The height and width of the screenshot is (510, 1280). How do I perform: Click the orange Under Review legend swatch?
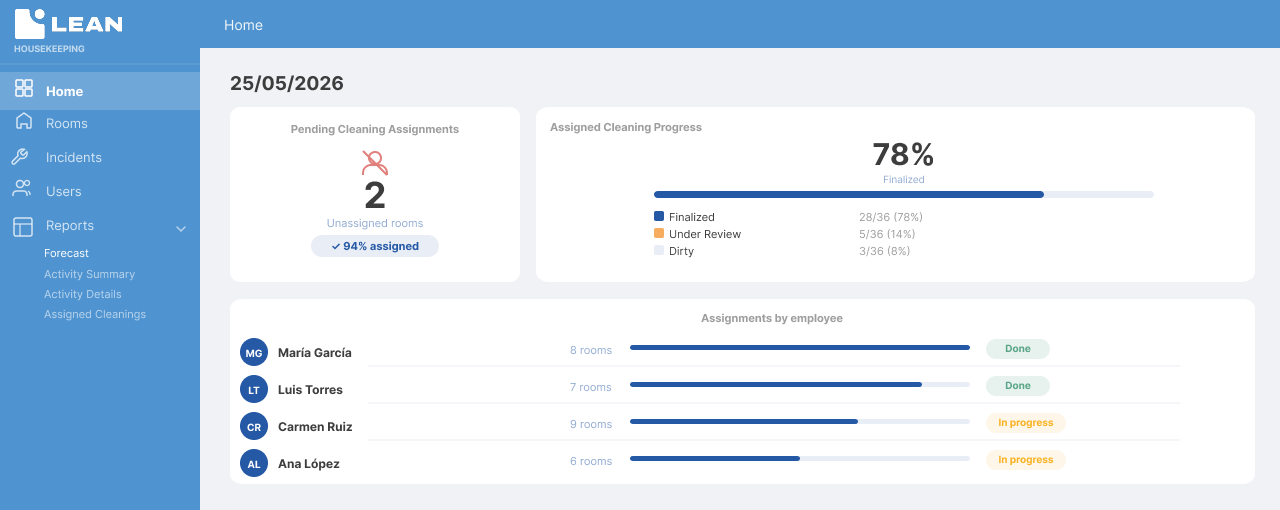(659, 233)
